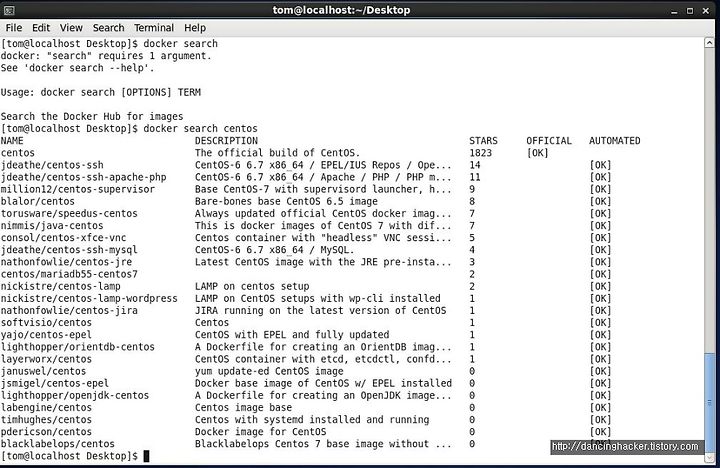
Task: Click 'Usage: docker search [OPTIONS] TERM' line
Action: click(101, 92)
